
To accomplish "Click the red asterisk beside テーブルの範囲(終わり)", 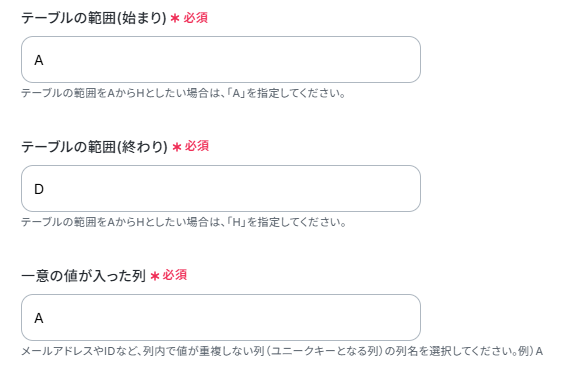I will 177,147.
